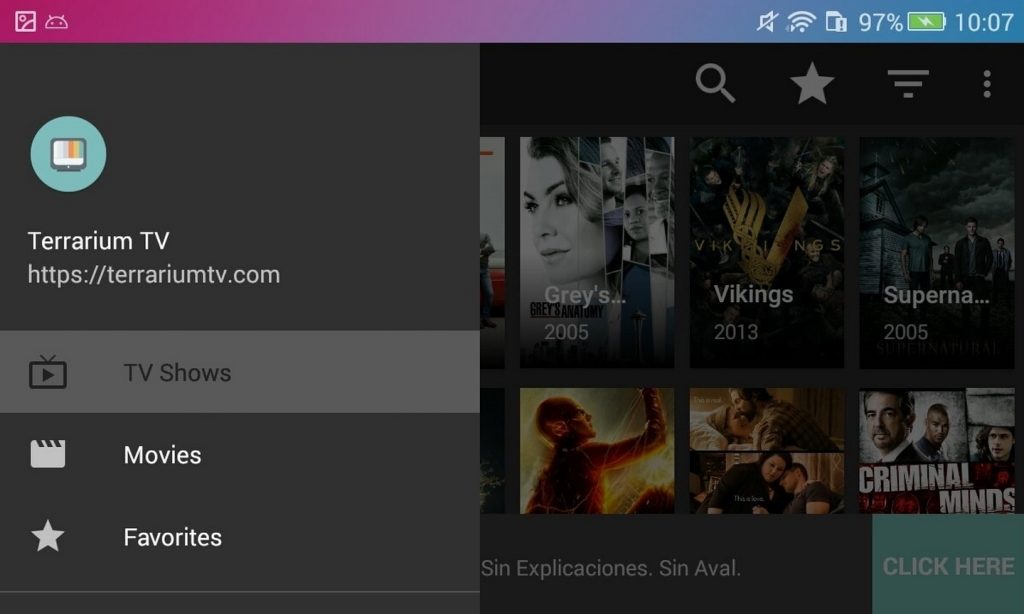The height and width of the screenshot is (614, 1024).
Task: Open the Supernatural 2005 poster
Action: coord(936,252)
